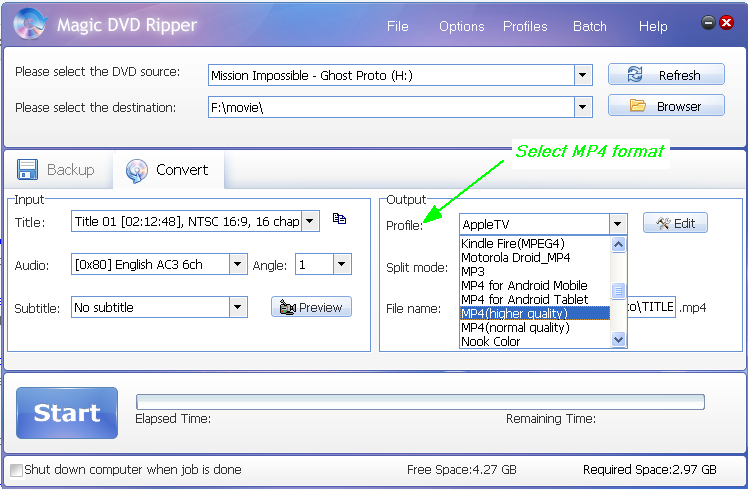Image resolution: width=748 pixels, height=490 pixels.
Task: Click the File name input field
Action: coord(651,307)
